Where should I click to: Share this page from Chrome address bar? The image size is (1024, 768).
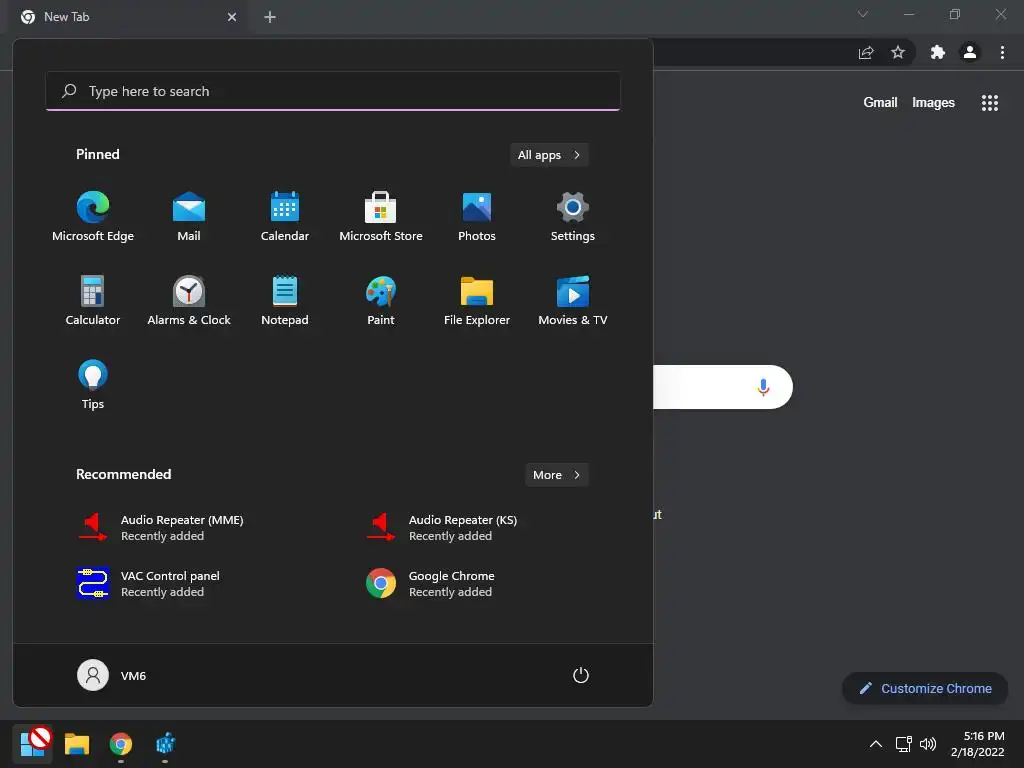[x=866, y=53]
